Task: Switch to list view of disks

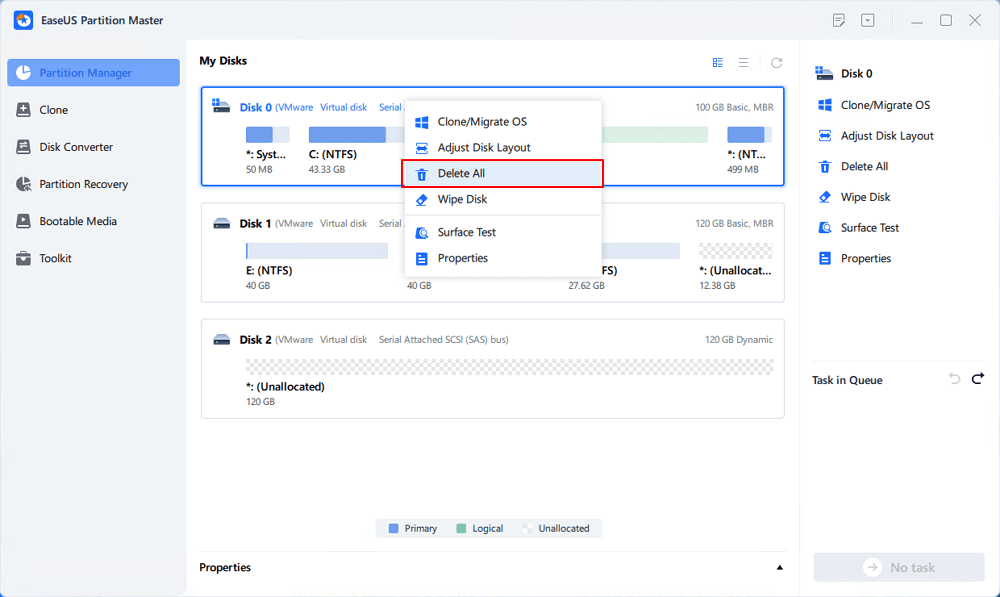Action: click(x=744, y=63)
